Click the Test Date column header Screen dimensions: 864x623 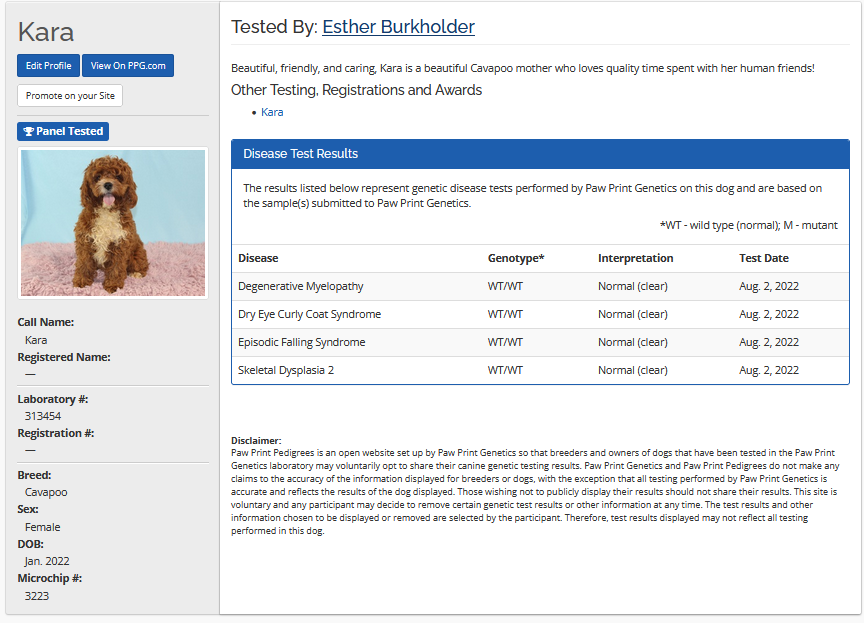click(764, 258)
